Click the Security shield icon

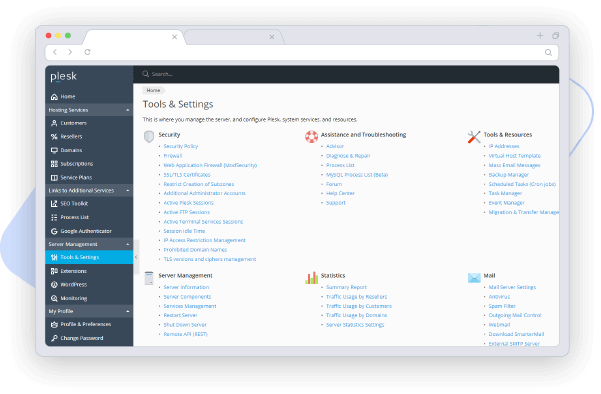pos(149,136)
